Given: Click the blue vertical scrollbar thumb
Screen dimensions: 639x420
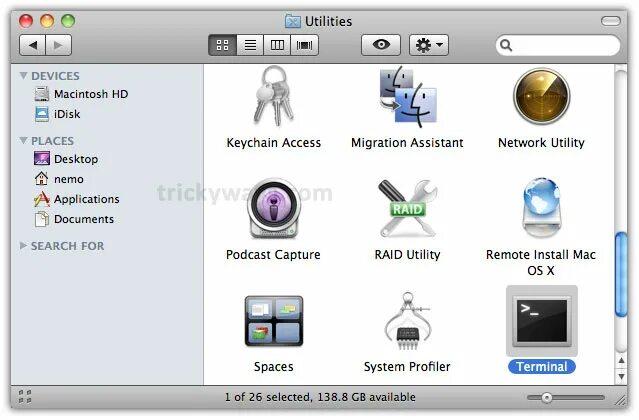Looking at the screenshot, I should (x=621, y=274).
